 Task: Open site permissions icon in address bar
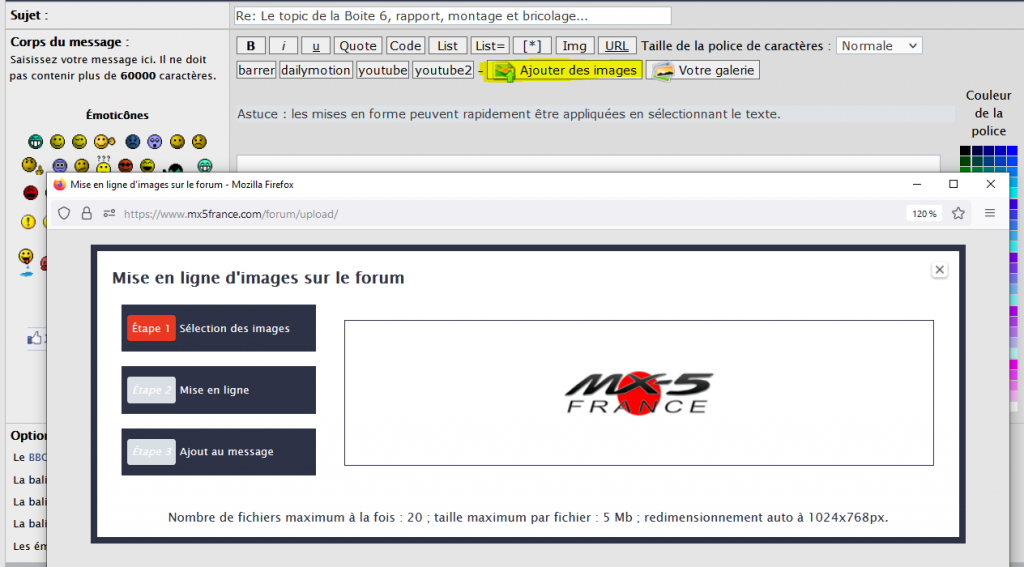point(109,214)
